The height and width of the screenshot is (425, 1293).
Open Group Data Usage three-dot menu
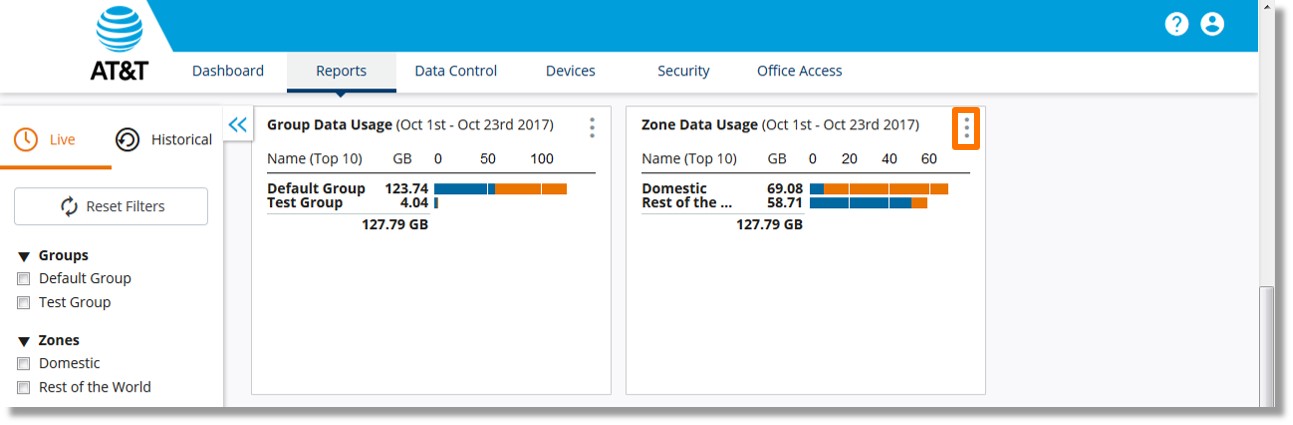[x=592, y=128]
